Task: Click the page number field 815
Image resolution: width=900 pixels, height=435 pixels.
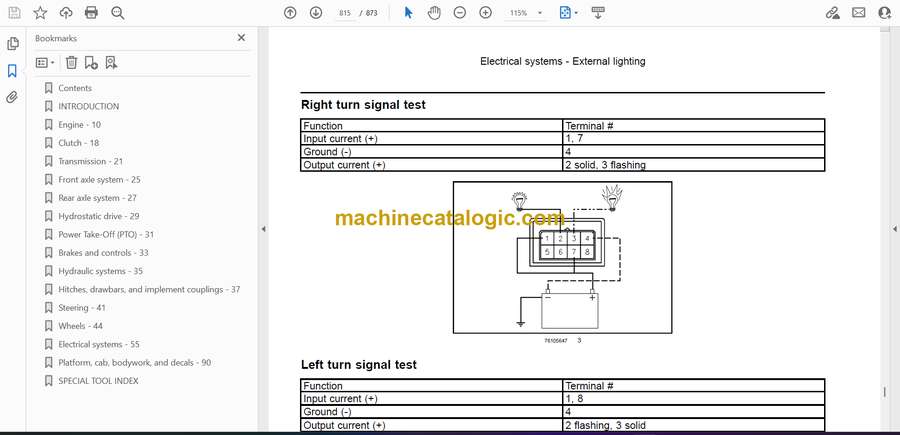Action: (x=344, y=13)
